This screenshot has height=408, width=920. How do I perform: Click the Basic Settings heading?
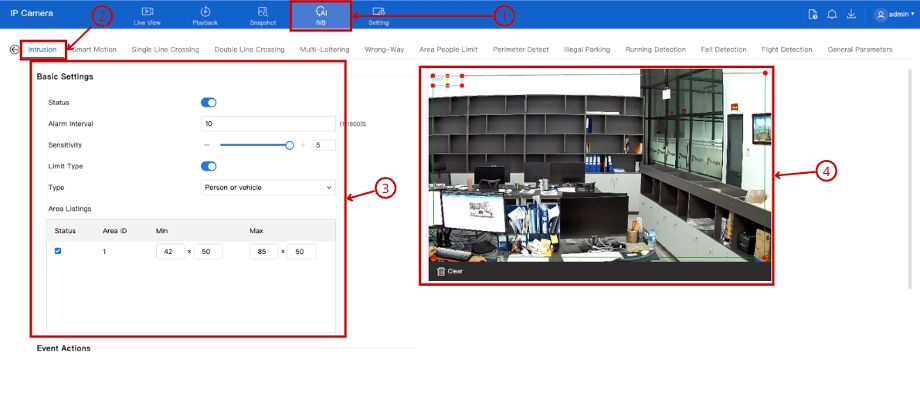(x=65, y=76)
